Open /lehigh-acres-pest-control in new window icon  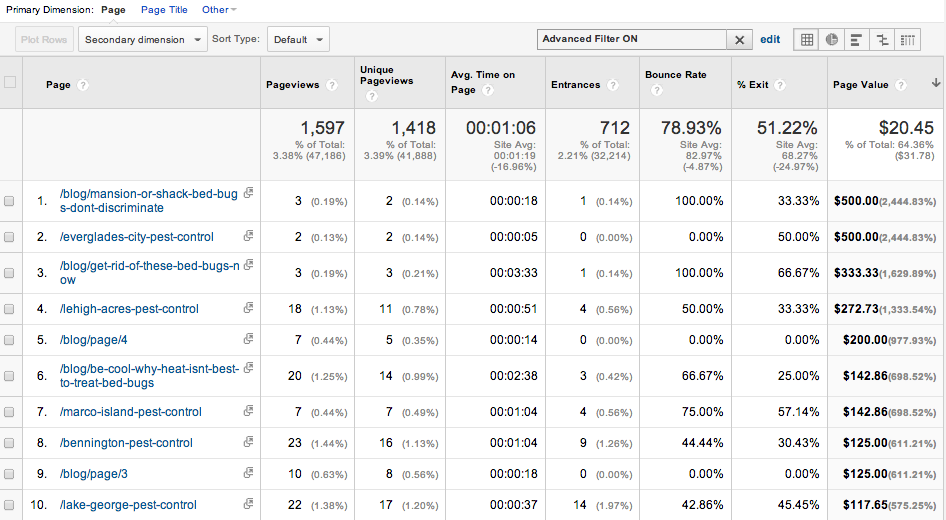(x=248, y=309)
